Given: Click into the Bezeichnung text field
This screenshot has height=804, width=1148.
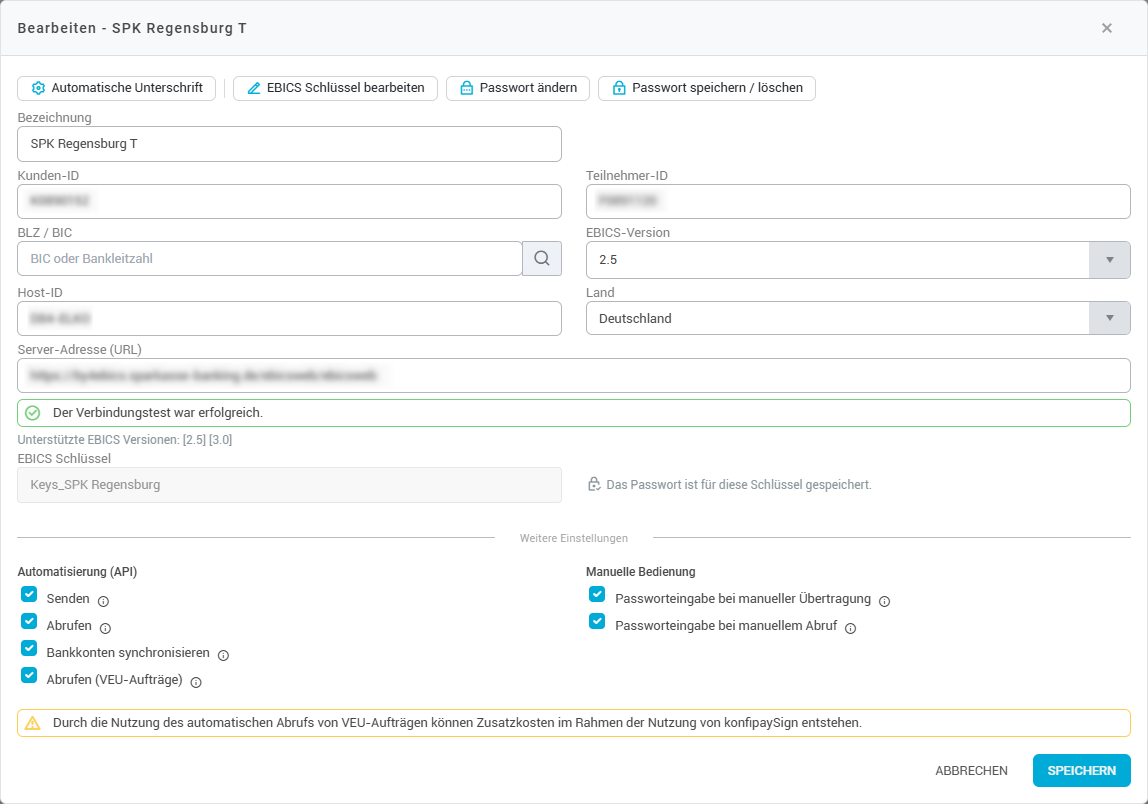Looking at the screenshot, I should (x=289, y=144).
